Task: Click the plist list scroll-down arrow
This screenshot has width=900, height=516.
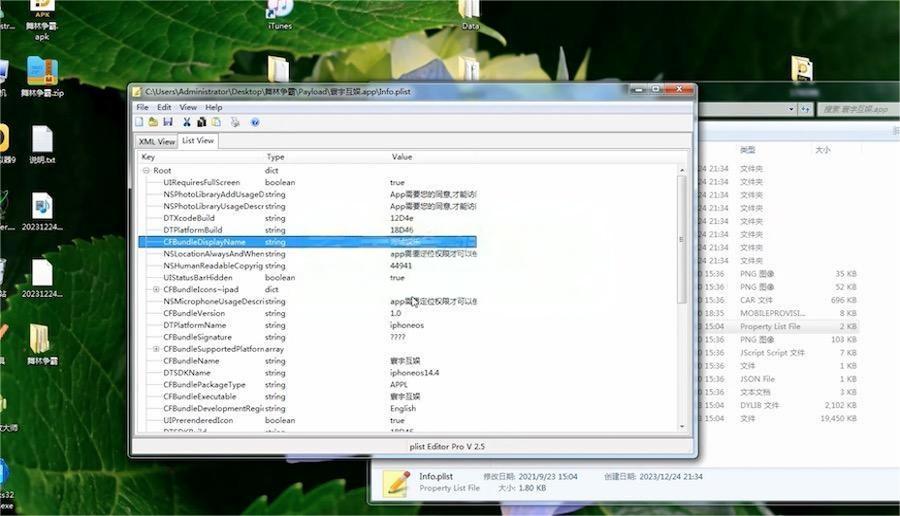Action: click(682, 426)
